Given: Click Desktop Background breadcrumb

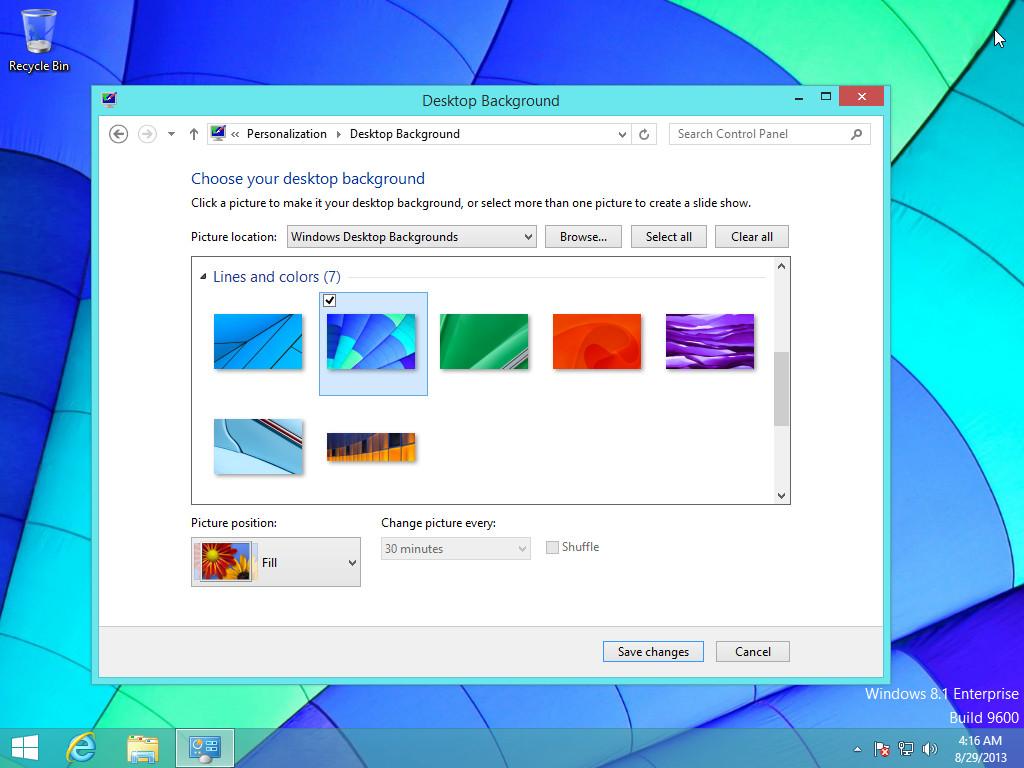Looking at the screenshot, I should [405, 134].
